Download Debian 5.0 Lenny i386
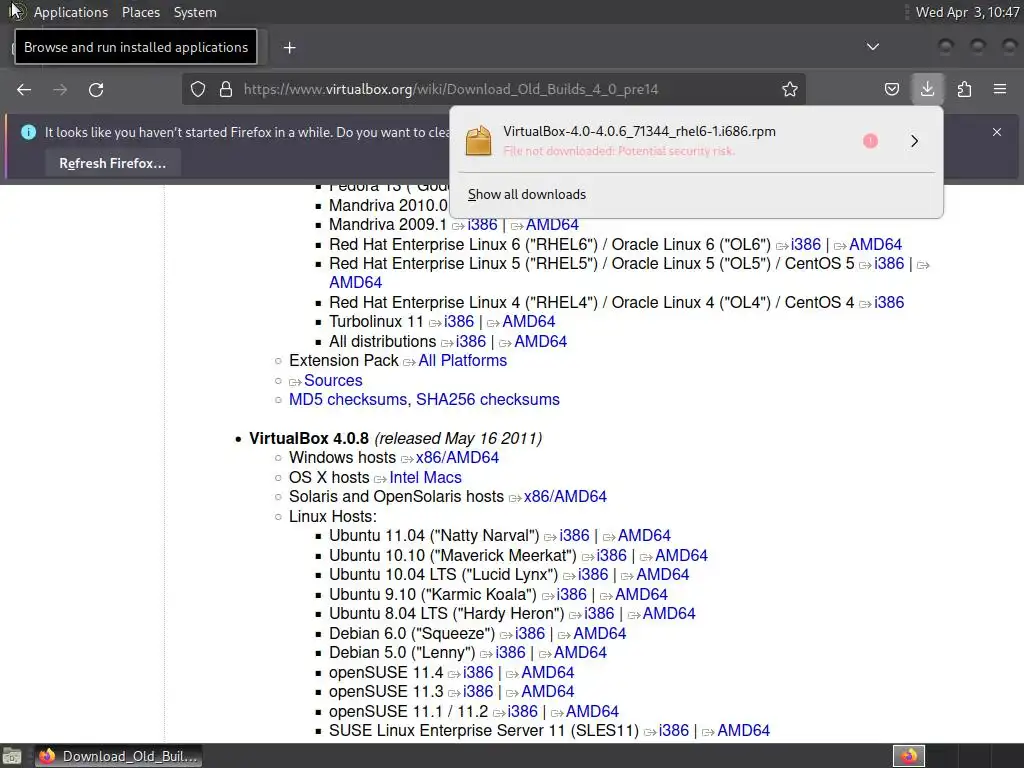 pos(510,652)
